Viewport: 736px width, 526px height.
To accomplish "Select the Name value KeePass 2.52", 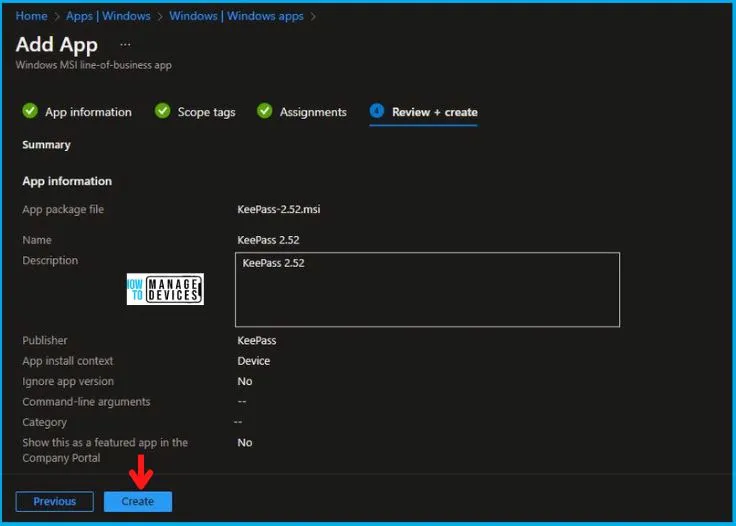I will [x=268, y=240].
